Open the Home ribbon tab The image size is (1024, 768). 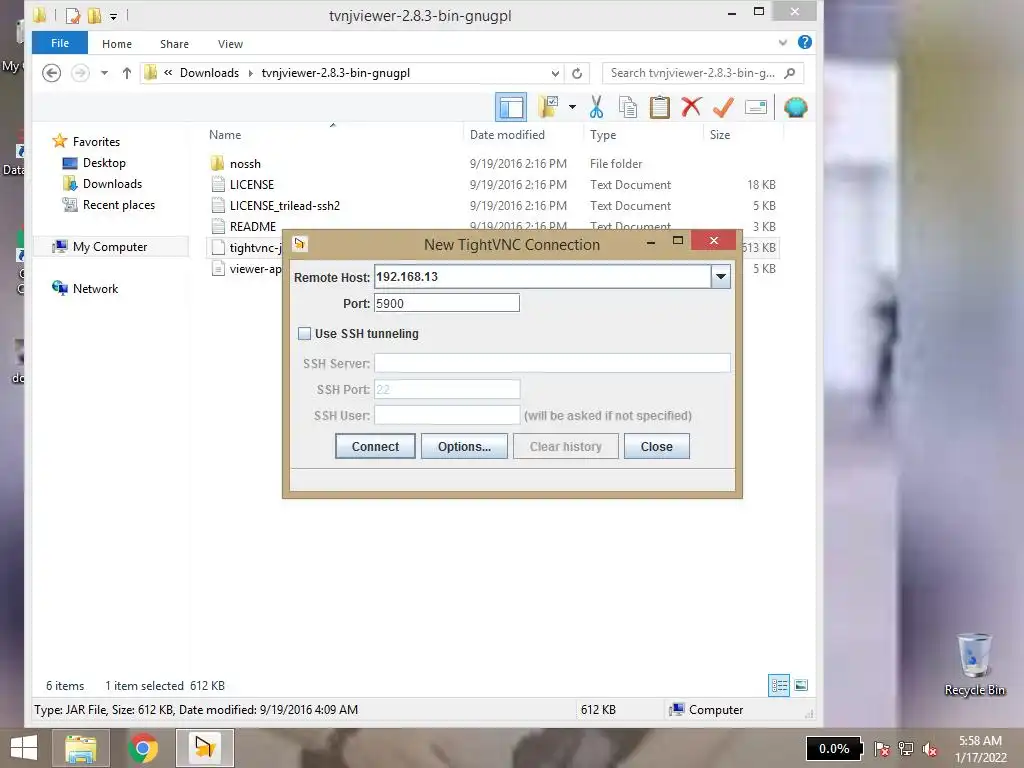117,44
